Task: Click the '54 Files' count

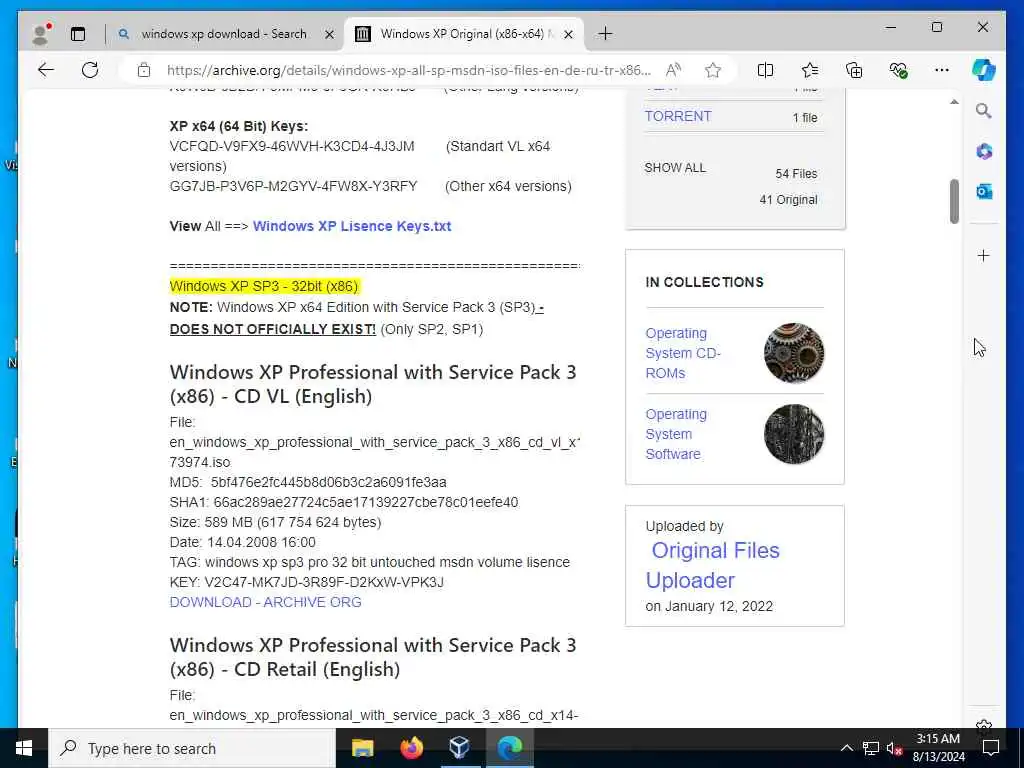Action: click(x=796, y=174)
